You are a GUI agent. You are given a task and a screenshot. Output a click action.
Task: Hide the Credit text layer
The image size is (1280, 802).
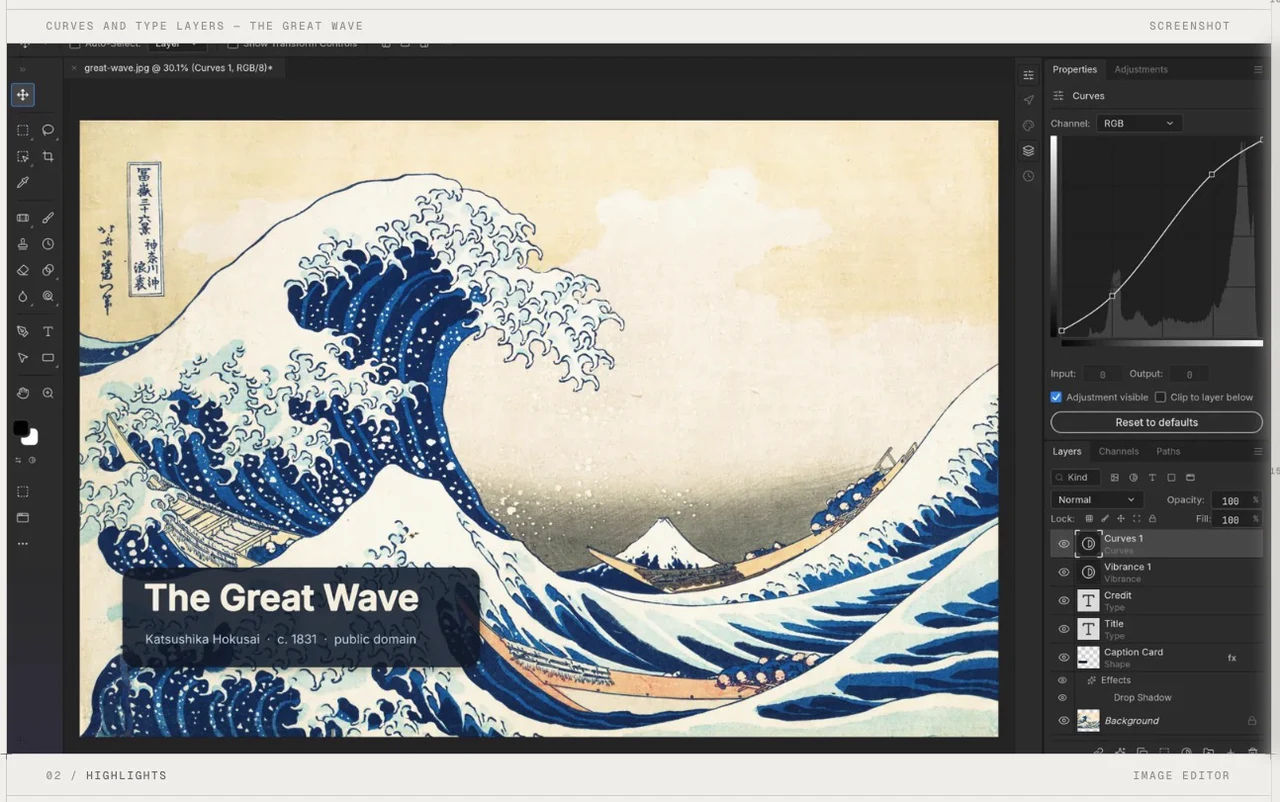pyautogui.click(x=1064, y=601)
